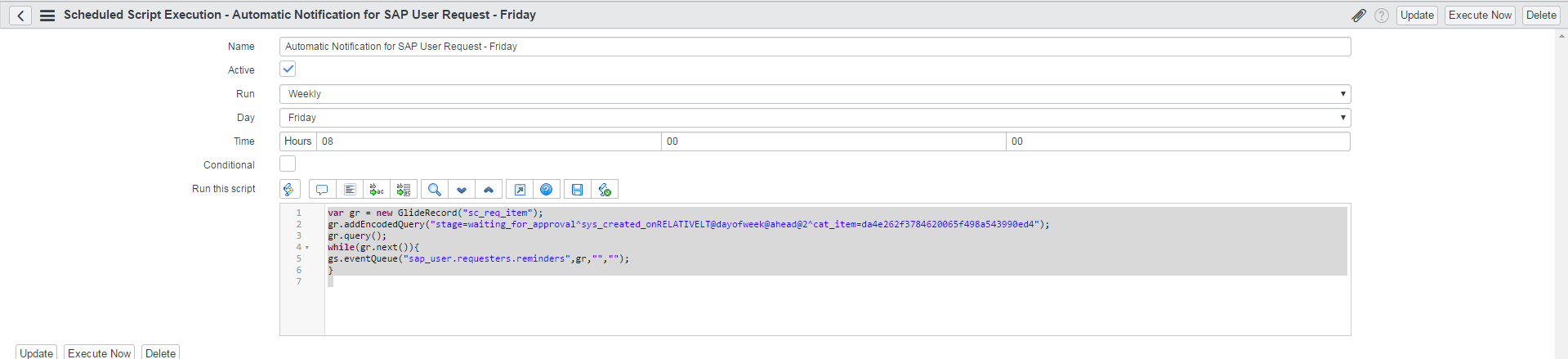
Task: Click the top Execute Now button
Action: [1480, 16]
